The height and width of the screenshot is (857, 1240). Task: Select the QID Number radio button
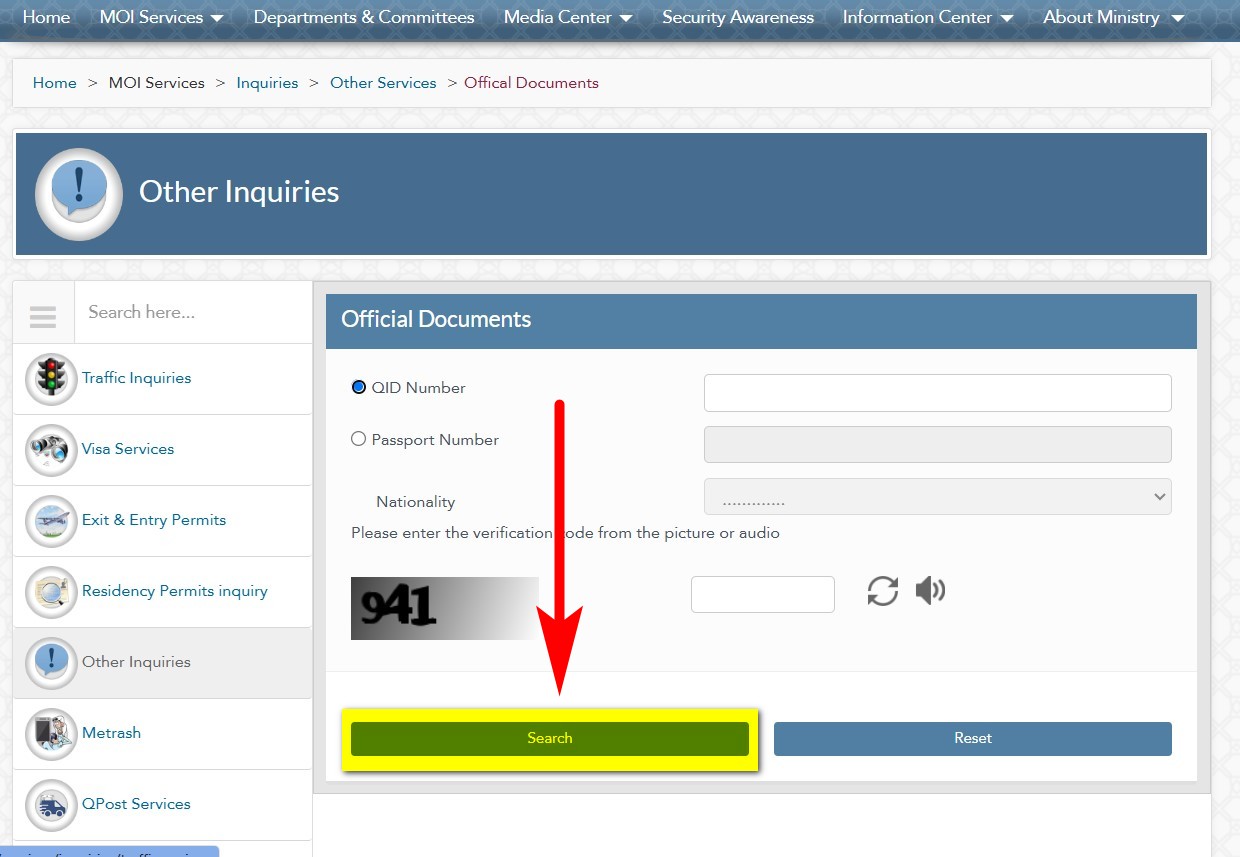point(359,387)
